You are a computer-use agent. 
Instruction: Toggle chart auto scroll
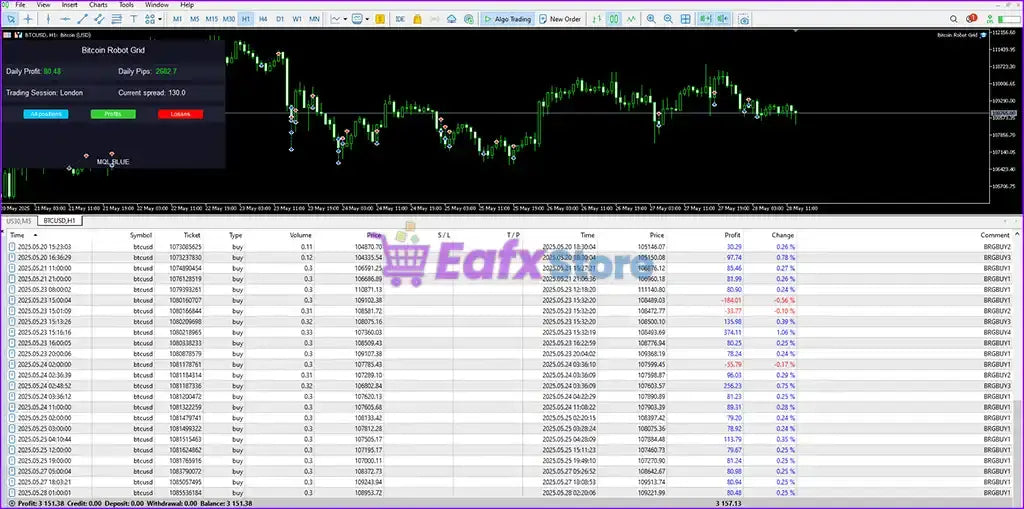pyautogui.click(x=705, y=19)
